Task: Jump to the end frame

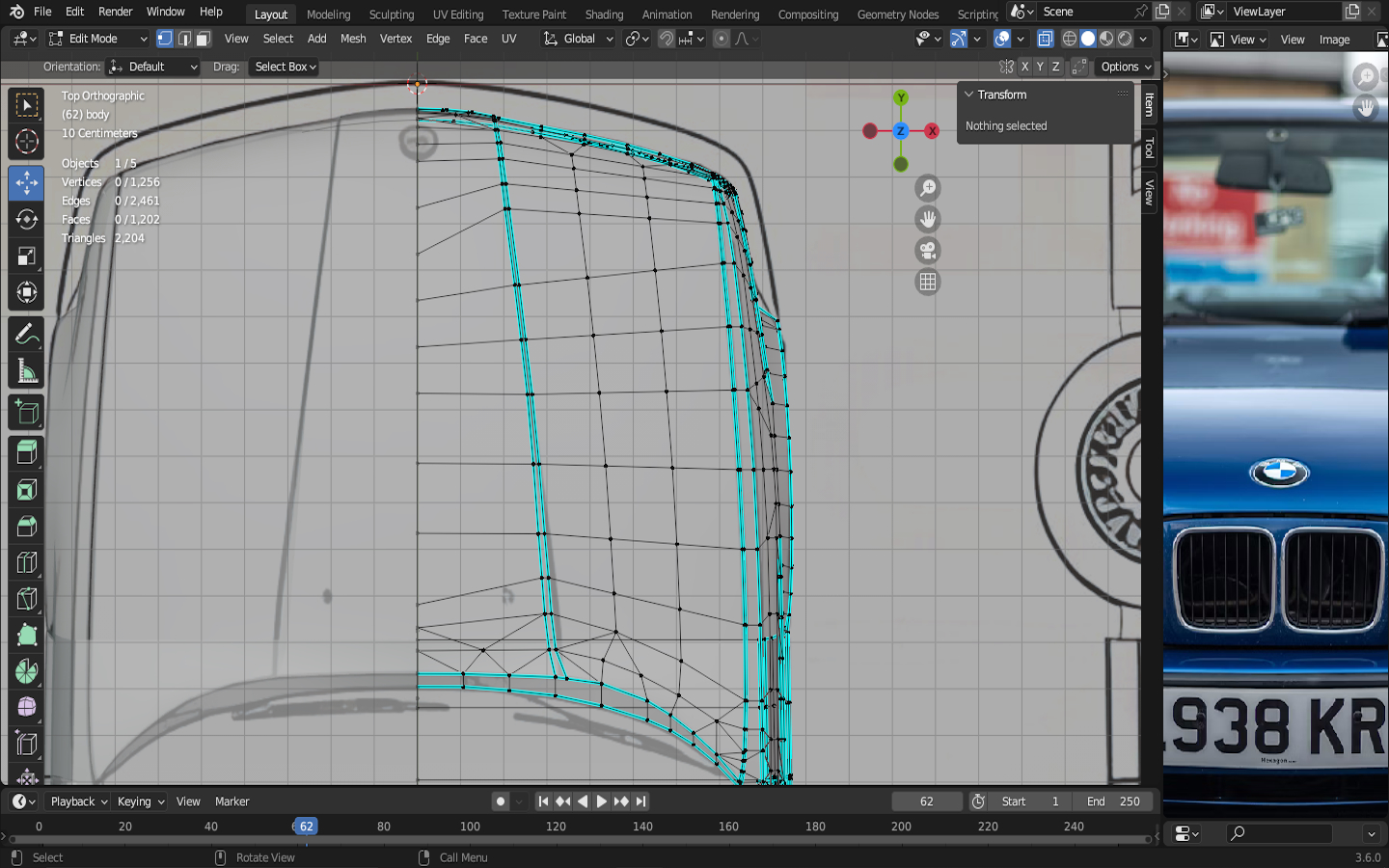Action: click(x=641, y=801)
